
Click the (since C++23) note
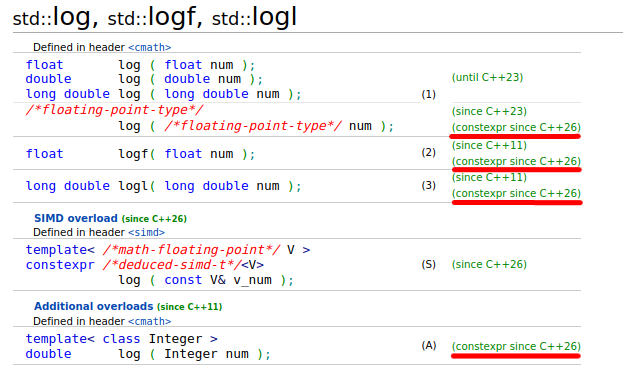489,111
